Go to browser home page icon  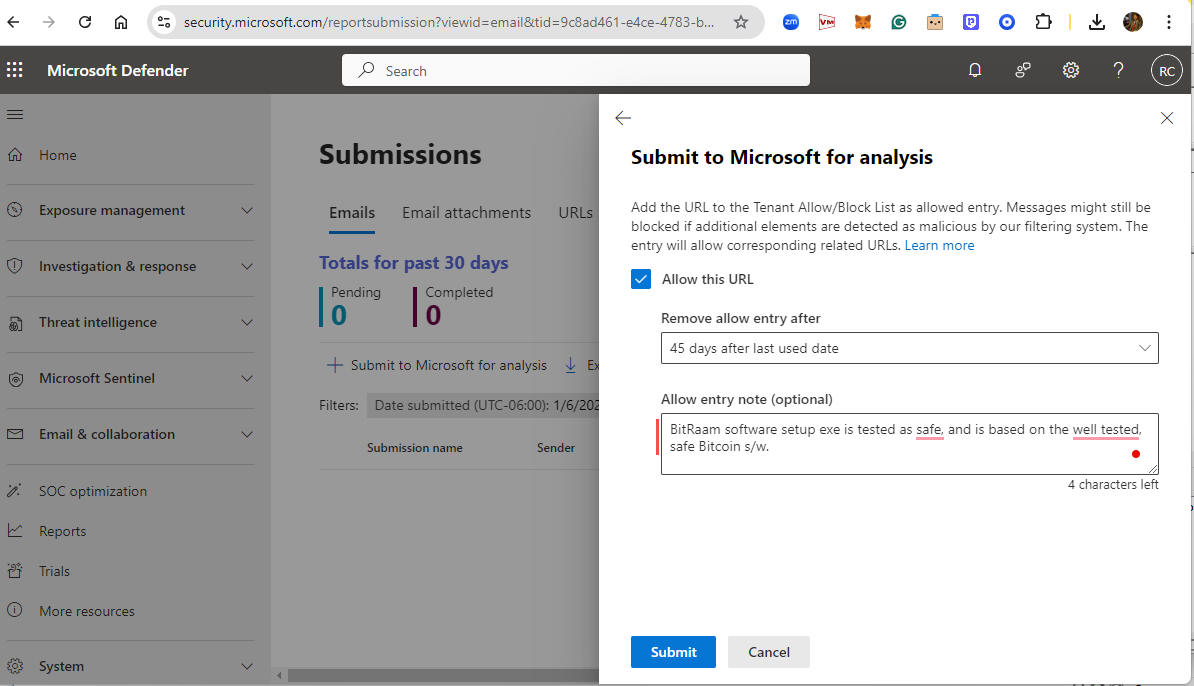[x=120, y=22]
